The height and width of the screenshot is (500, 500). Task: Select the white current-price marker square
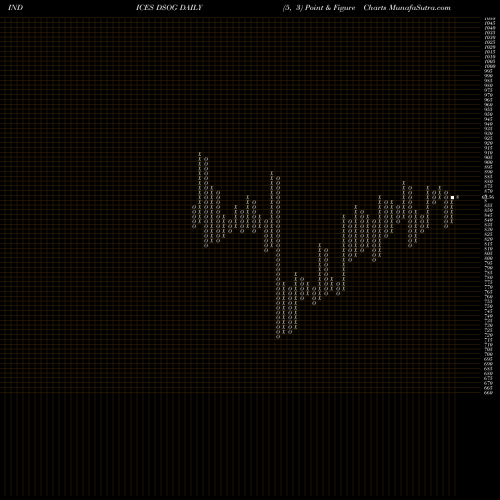(452, 197)
